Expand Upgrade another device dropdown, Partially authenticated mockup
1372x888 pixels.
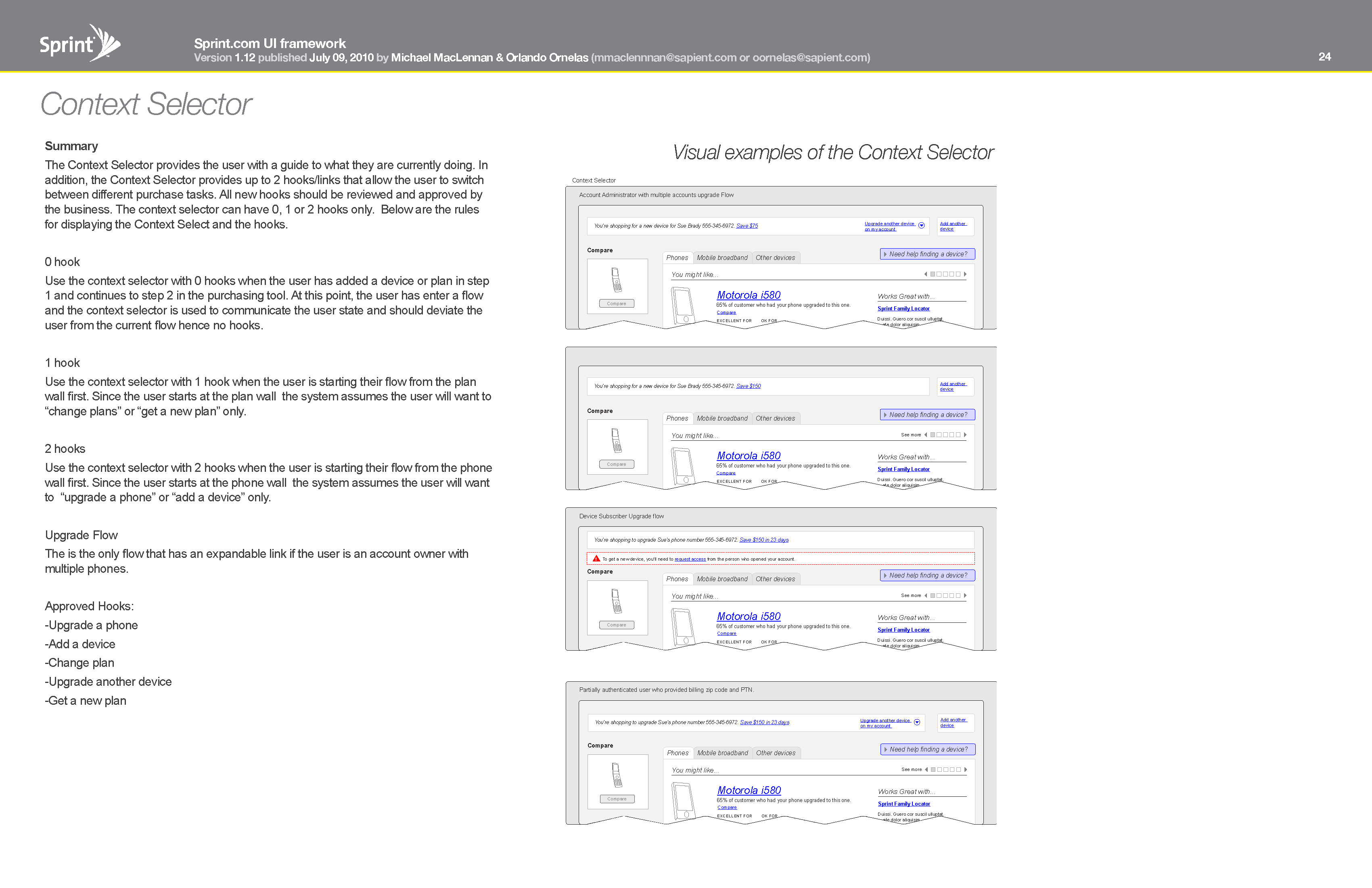[x=916, y=723]
